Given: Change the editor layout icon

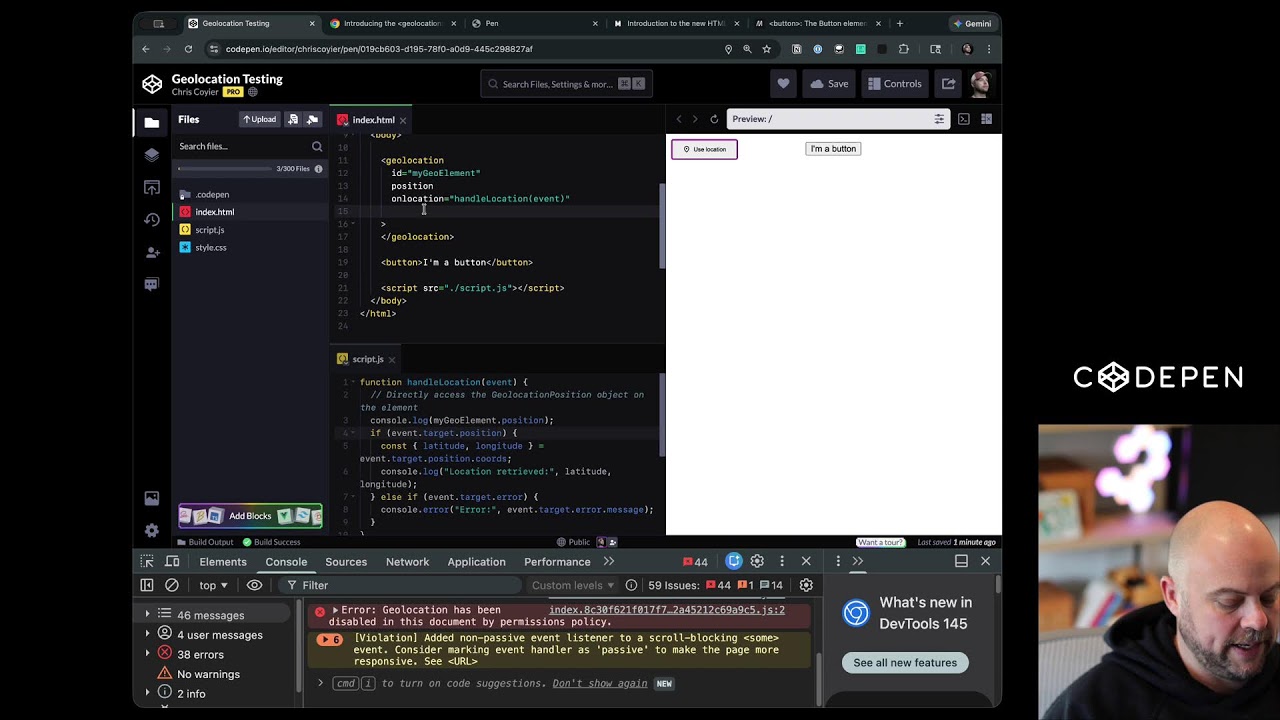Looking at the screenshot, I should [986, 119].
